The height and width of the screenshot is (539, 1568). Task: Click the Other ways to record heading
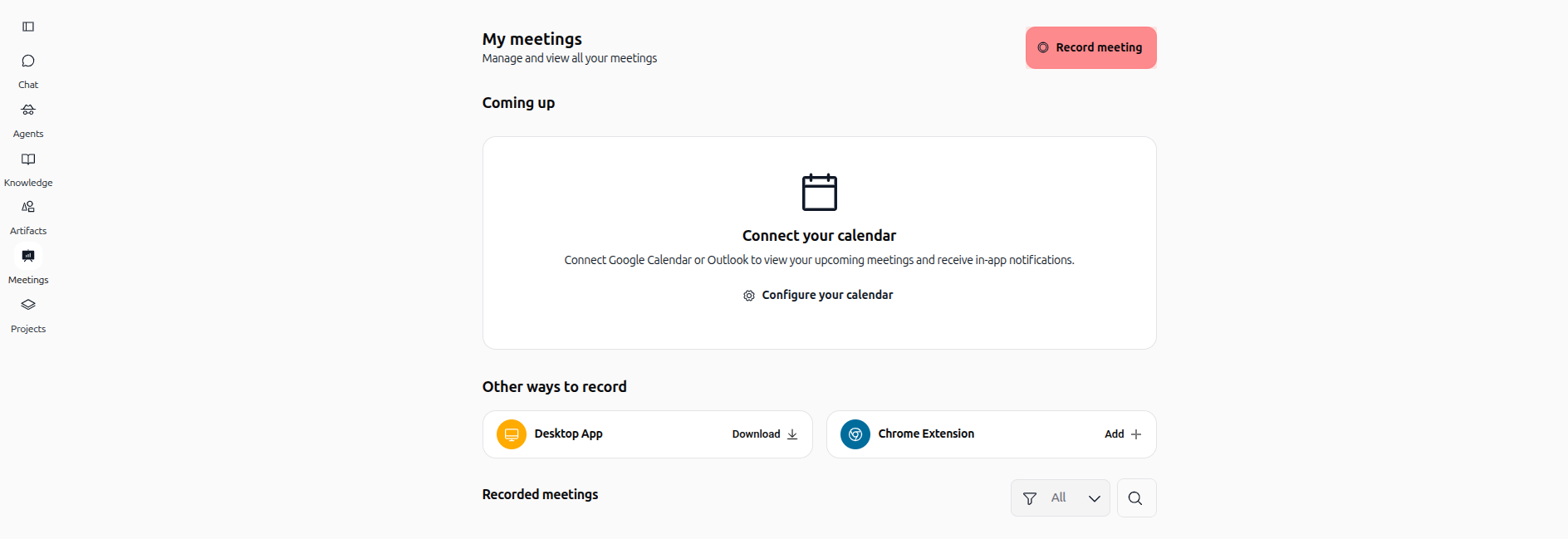point(554,387)
